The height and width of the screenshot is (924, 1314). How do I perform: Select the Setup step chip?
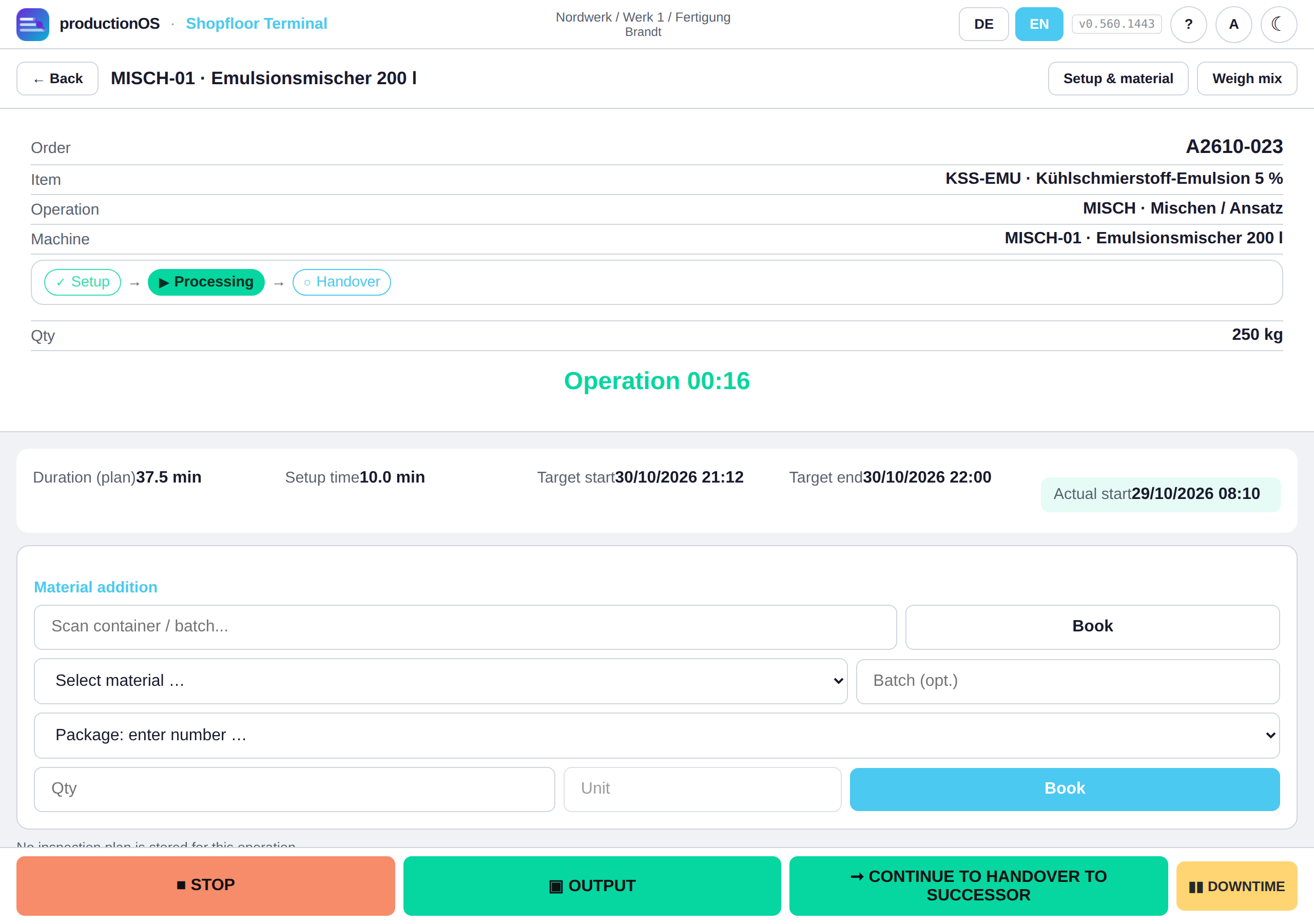pos(83,282)
